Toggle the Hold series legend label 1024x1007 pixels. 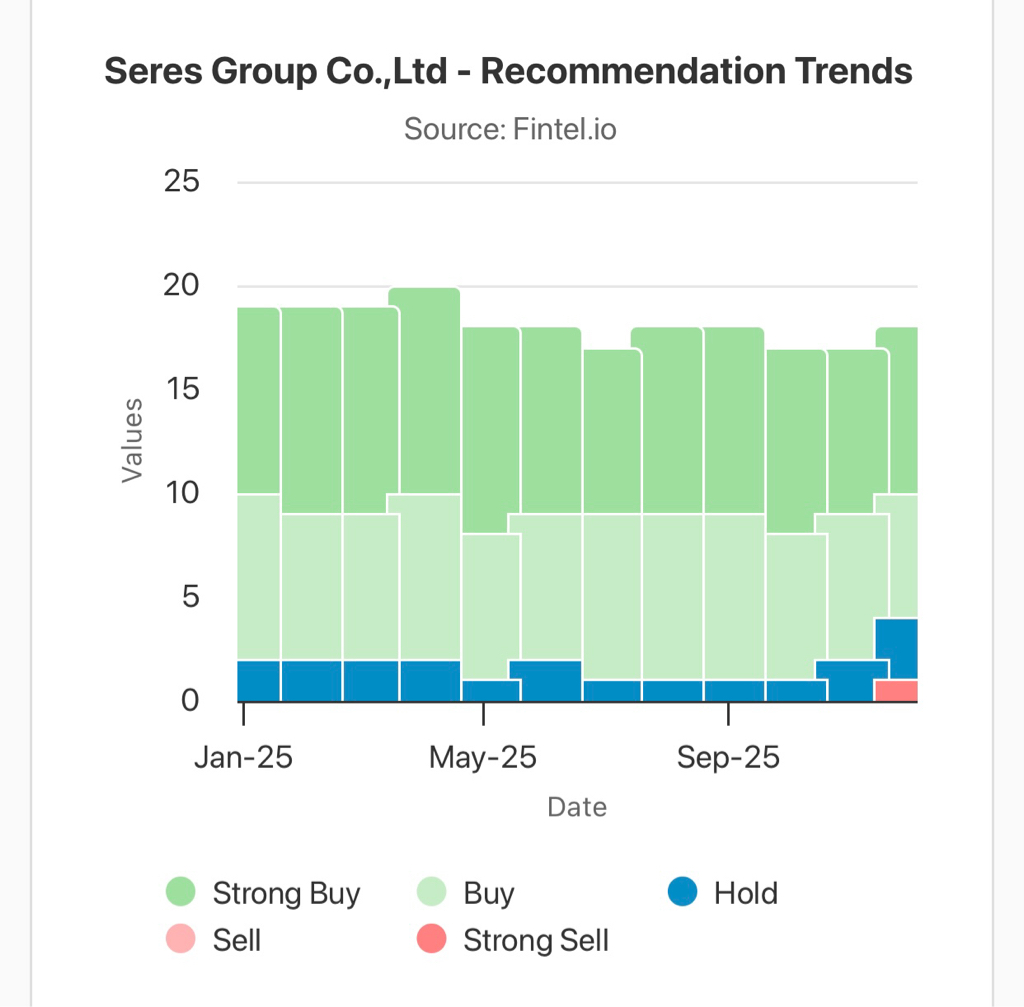point(745,892)
